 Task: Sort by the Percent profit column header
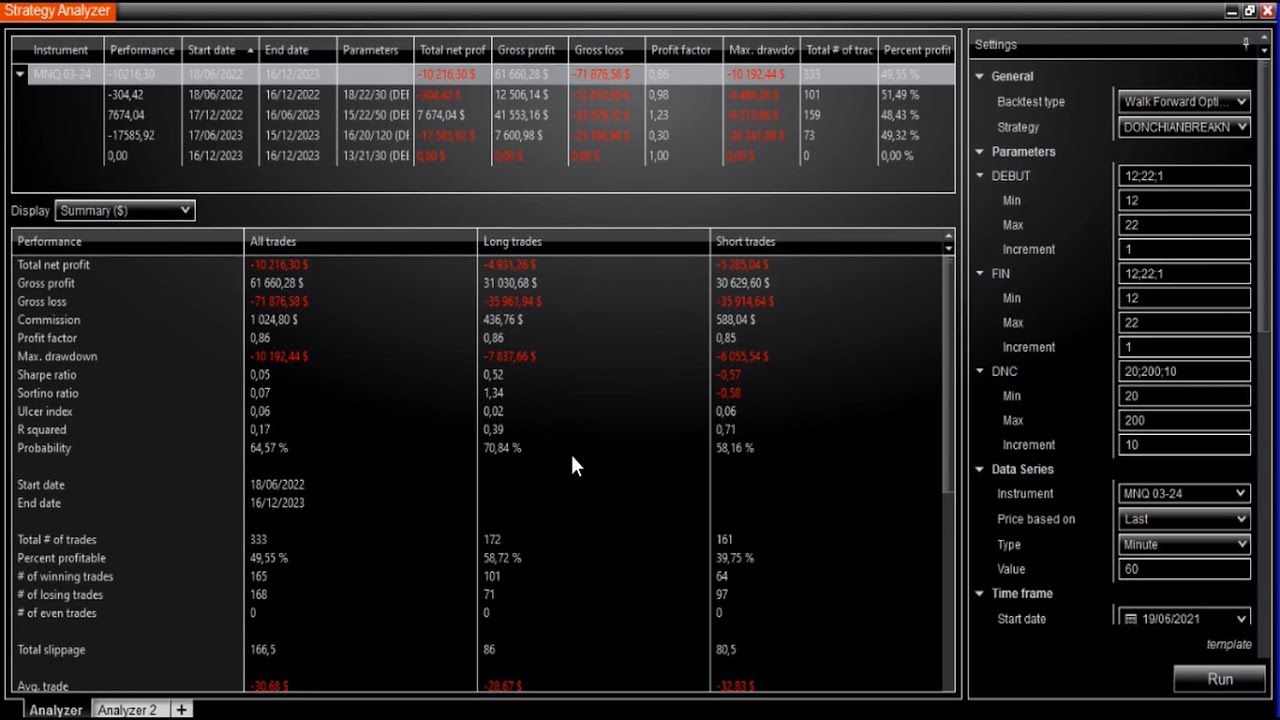(x=916, y=50)
